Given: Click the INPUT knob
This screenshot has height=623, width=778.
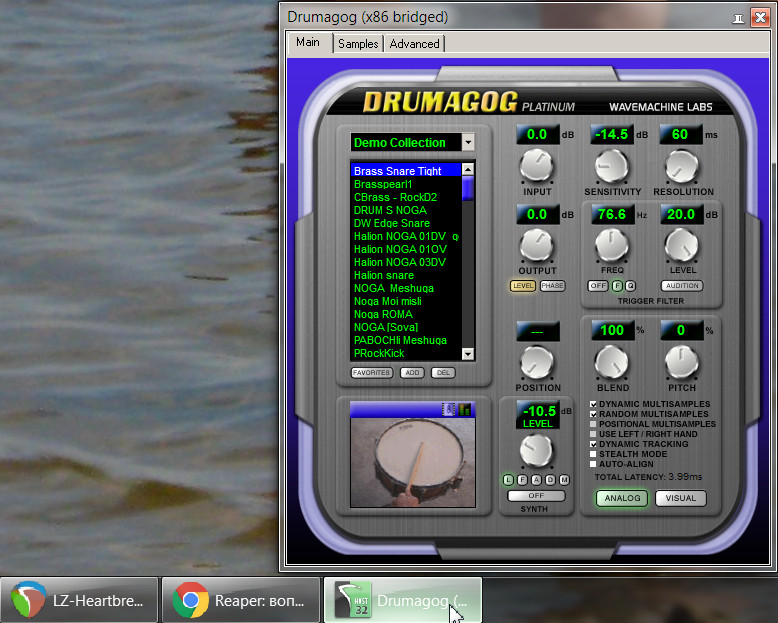Looking at the screenshot, I should [x=536, y=166].
